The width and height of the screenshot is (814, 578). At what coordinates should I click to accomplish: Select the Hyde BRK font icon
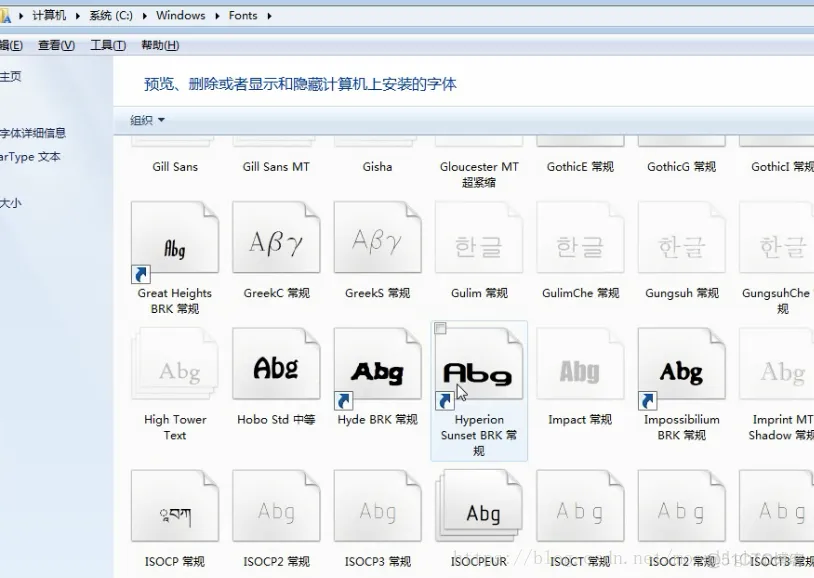(x=377, y=364)
